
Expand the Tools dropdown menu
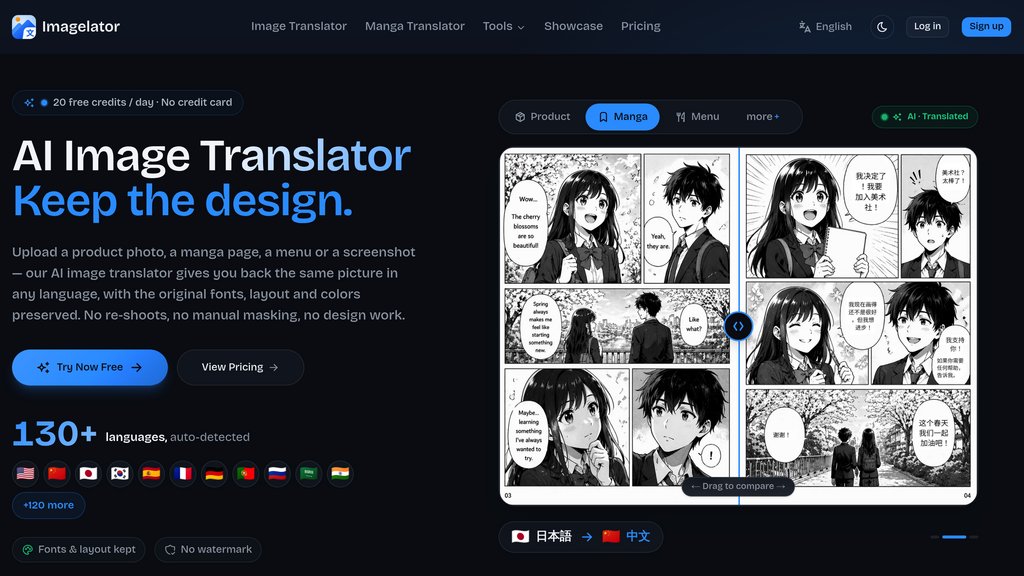click(503, 26)
